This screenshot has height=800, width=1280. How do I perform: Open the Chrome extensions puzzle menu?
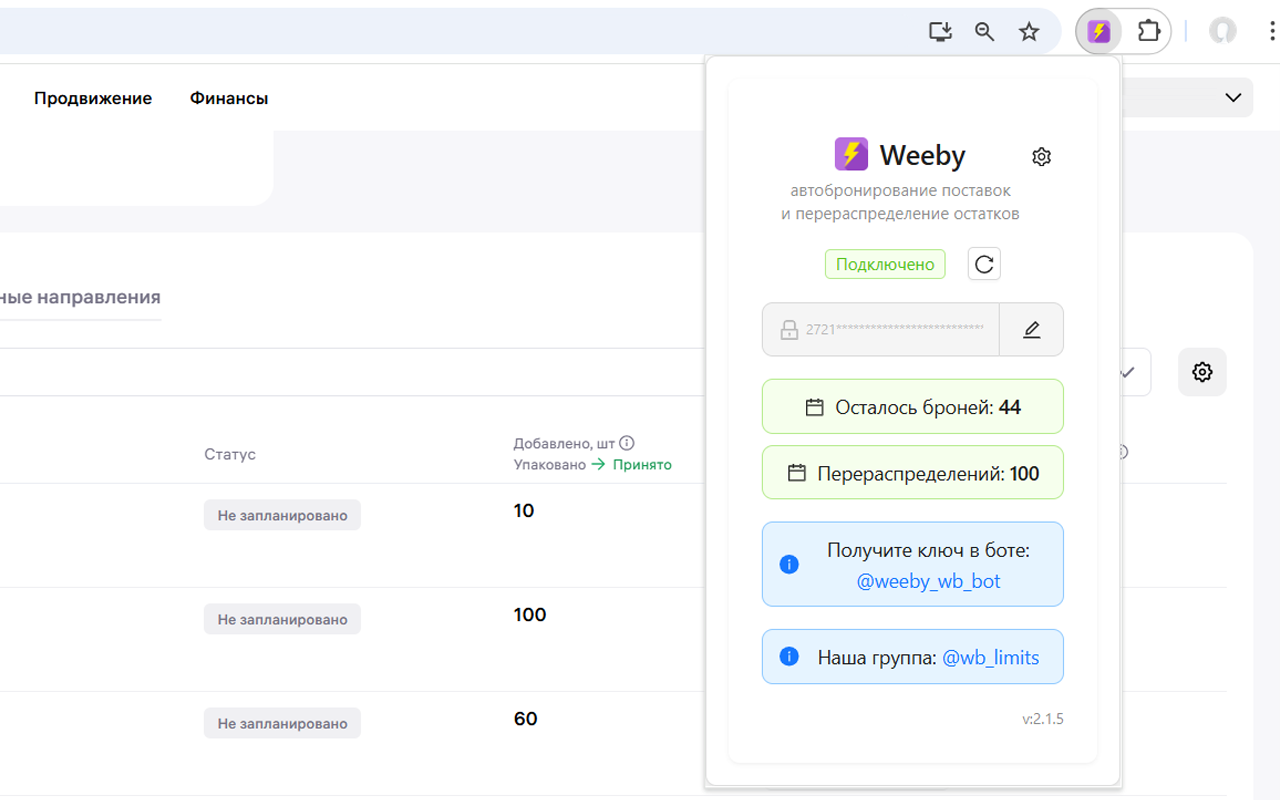pyautogui.click(x=1149, y=32)
